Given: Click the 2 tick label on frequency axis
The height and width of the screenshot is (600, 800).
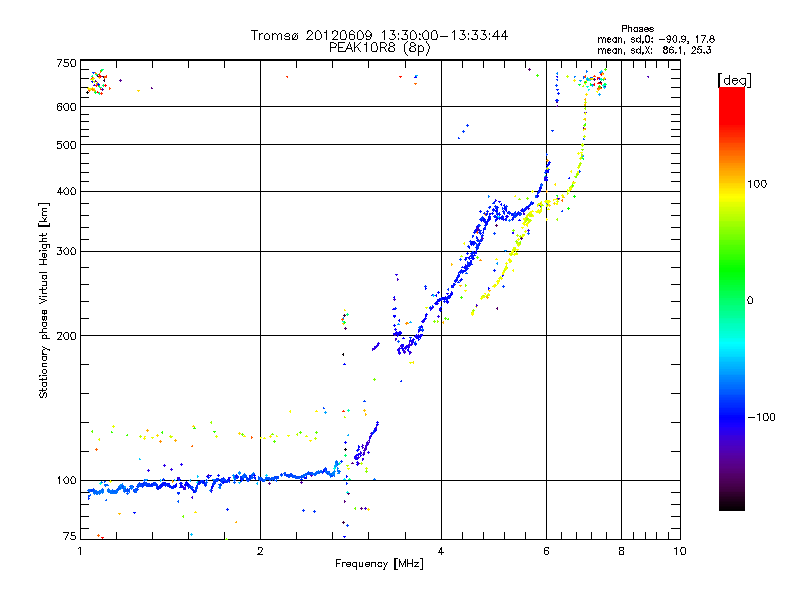Looking at the screenshot, I should [260, 551].
